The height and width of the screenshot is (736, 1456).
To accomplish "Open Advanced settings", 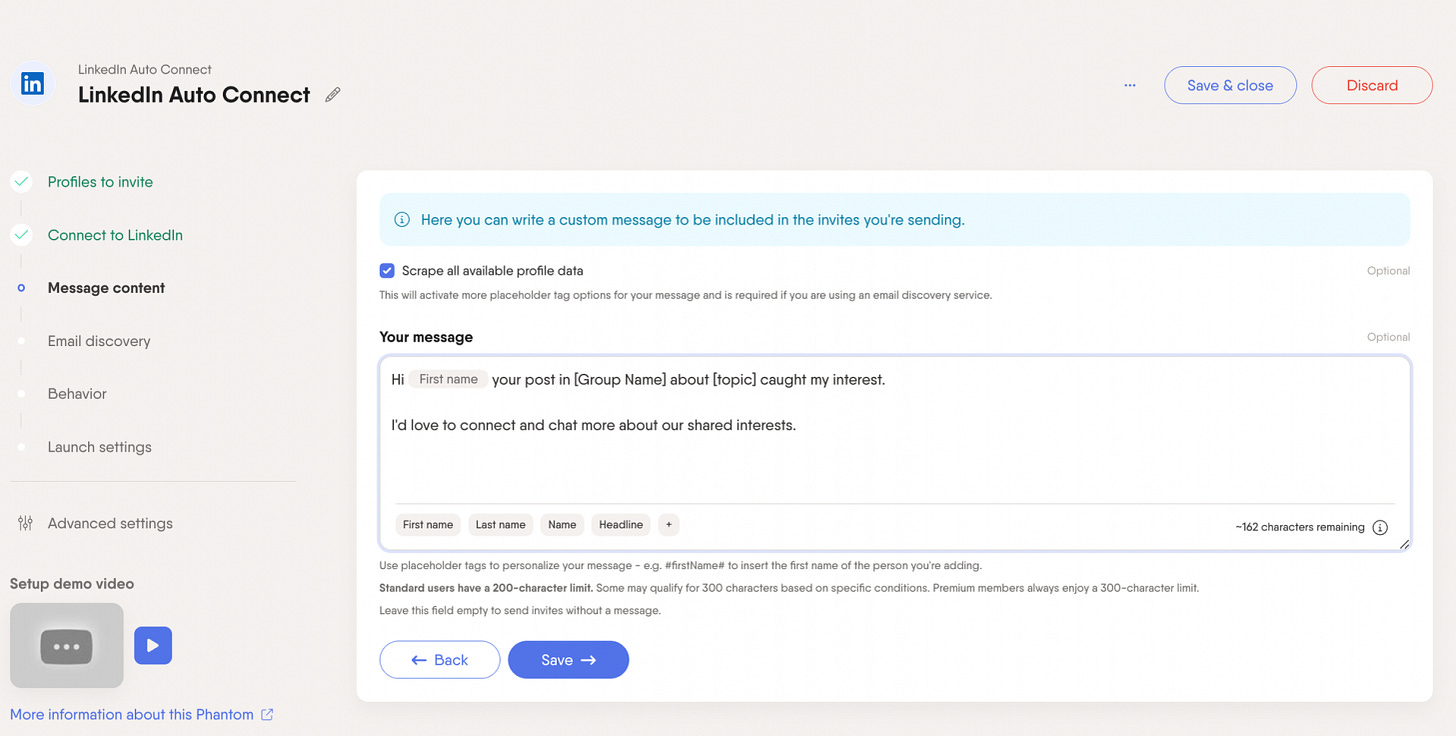I will point(110,523).
